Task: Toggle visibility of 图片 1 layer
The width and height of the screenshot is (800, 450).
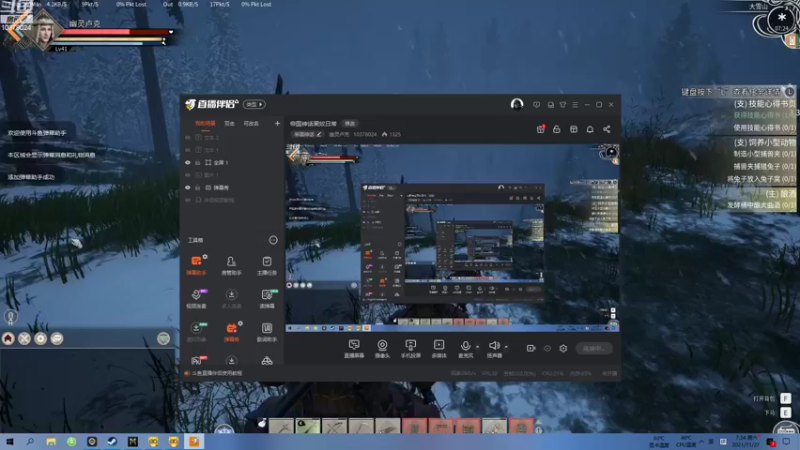Action: pos(188,175)
